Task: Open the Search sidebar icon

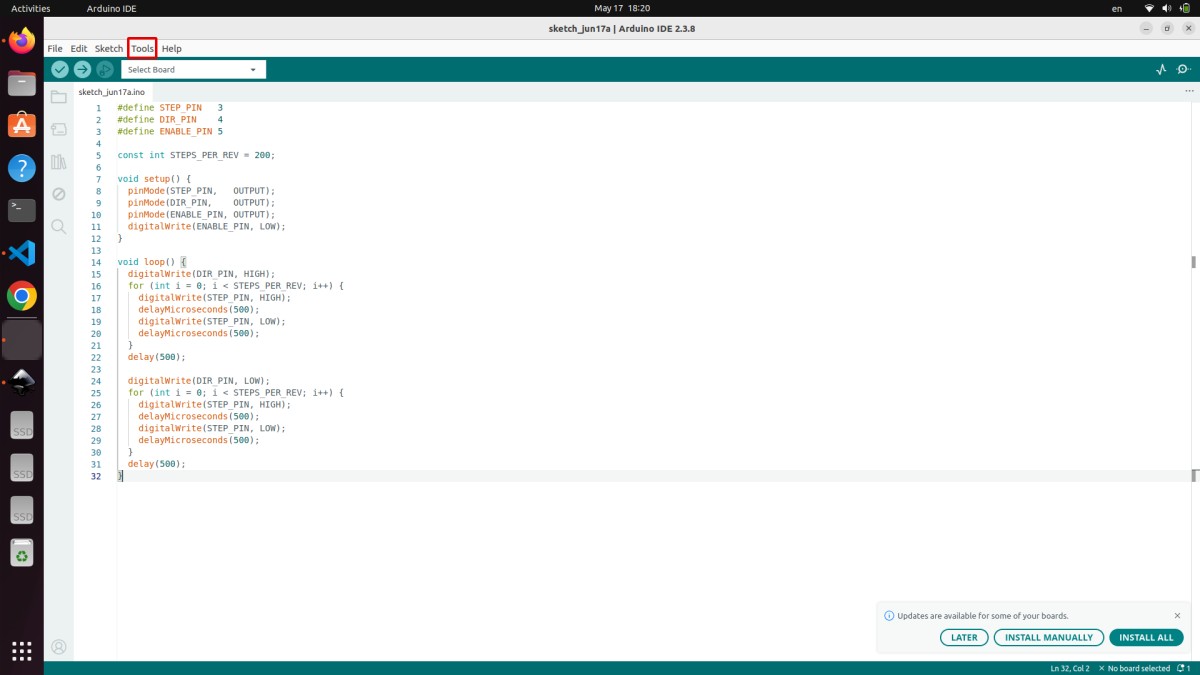Action: [59, 227]
